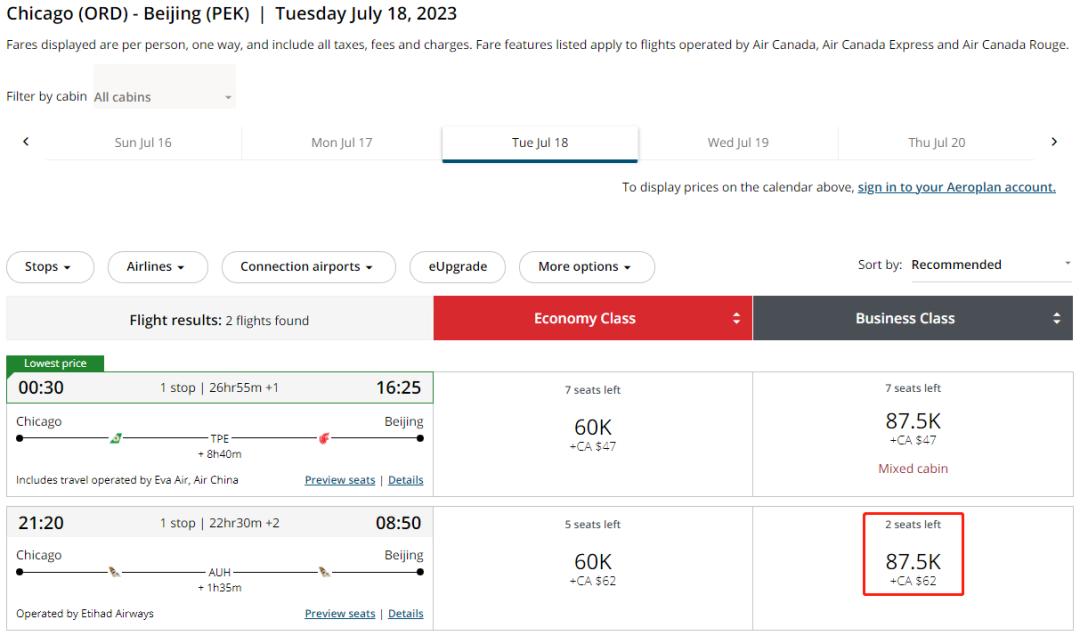Open the Connection airports filter
Viewport: 1080px width, 636px height.
pyautogui.click(x=305, y=267)
